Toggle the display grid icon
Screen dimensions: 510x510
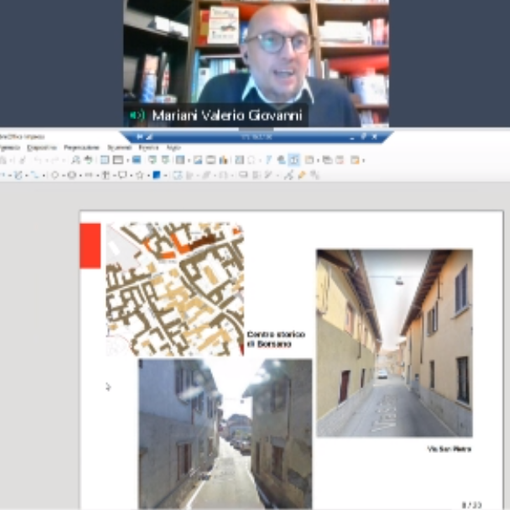pyautogui.click(x=105, y=160)
